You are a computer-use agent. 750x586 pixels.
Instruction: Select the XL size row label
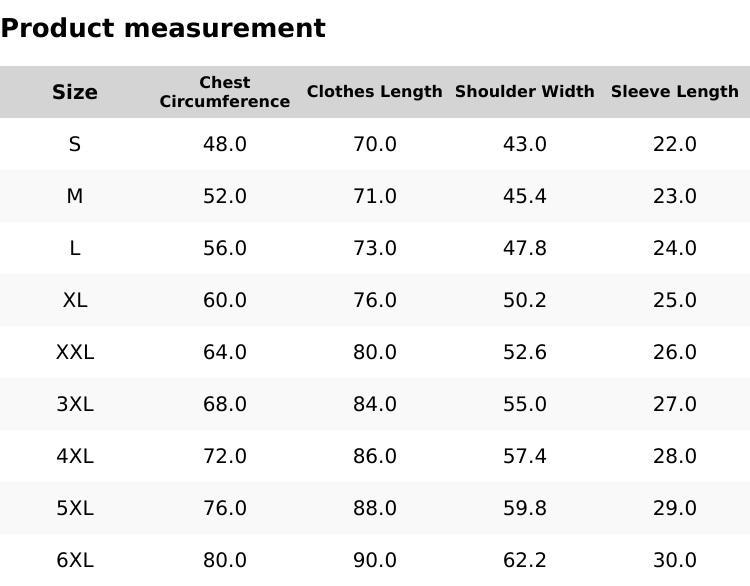75,300
